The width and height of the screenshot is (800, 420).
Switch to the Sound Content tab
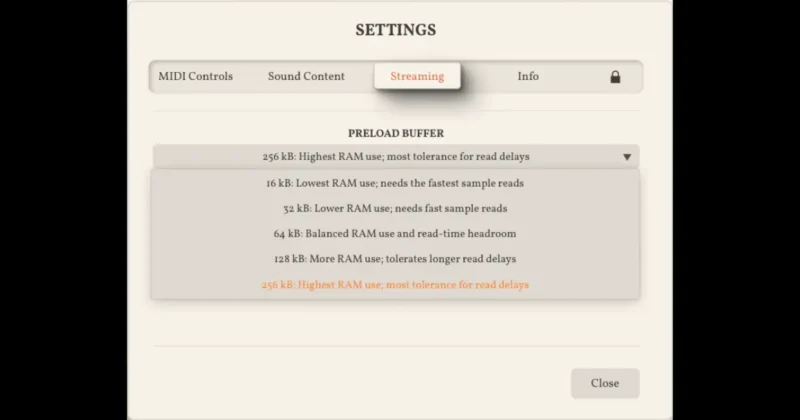306,77
